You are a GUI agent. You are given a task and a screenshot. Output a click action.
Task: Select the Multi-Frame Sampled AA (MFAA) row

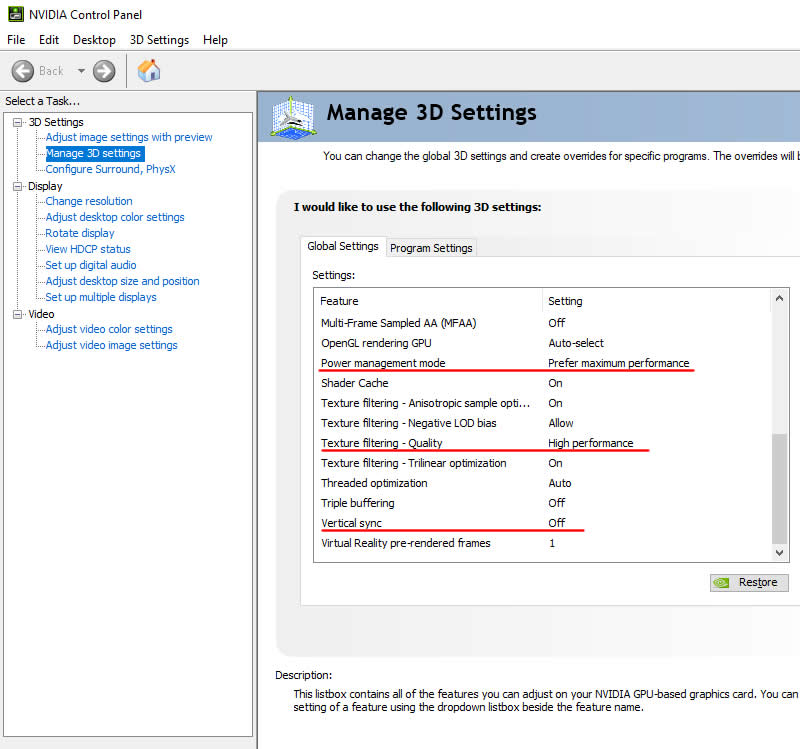point(542,323)
